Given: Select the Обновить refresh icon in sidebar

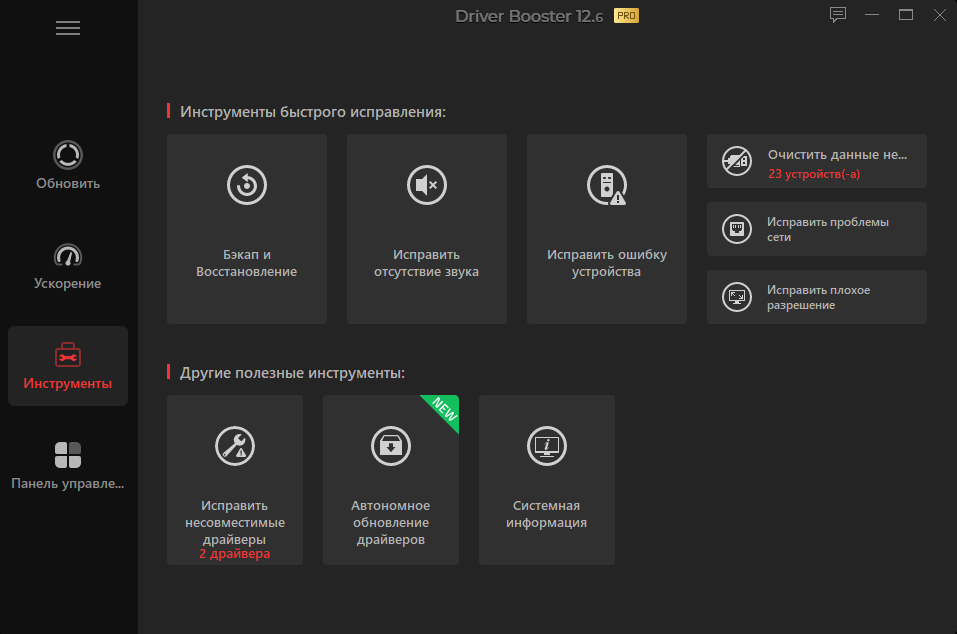Looking at the screenshot, I should pos(67,156).
